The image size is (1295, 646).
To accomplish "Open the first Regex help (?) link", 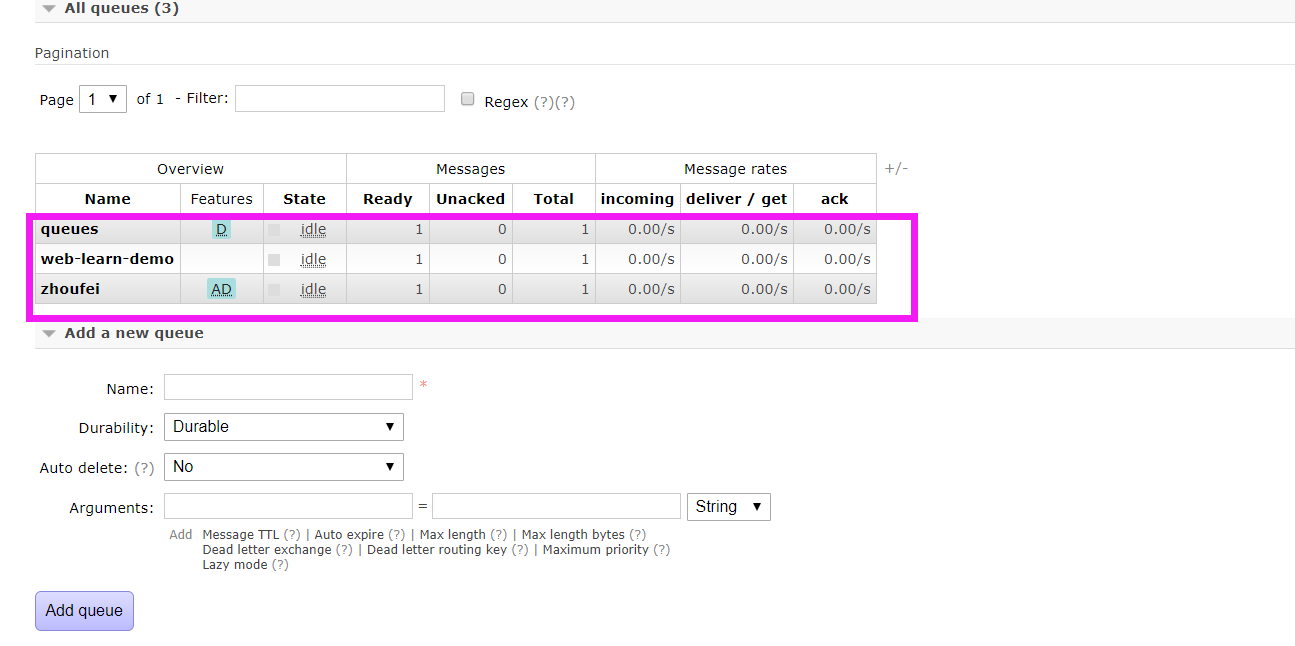I will tap(543, 102).
